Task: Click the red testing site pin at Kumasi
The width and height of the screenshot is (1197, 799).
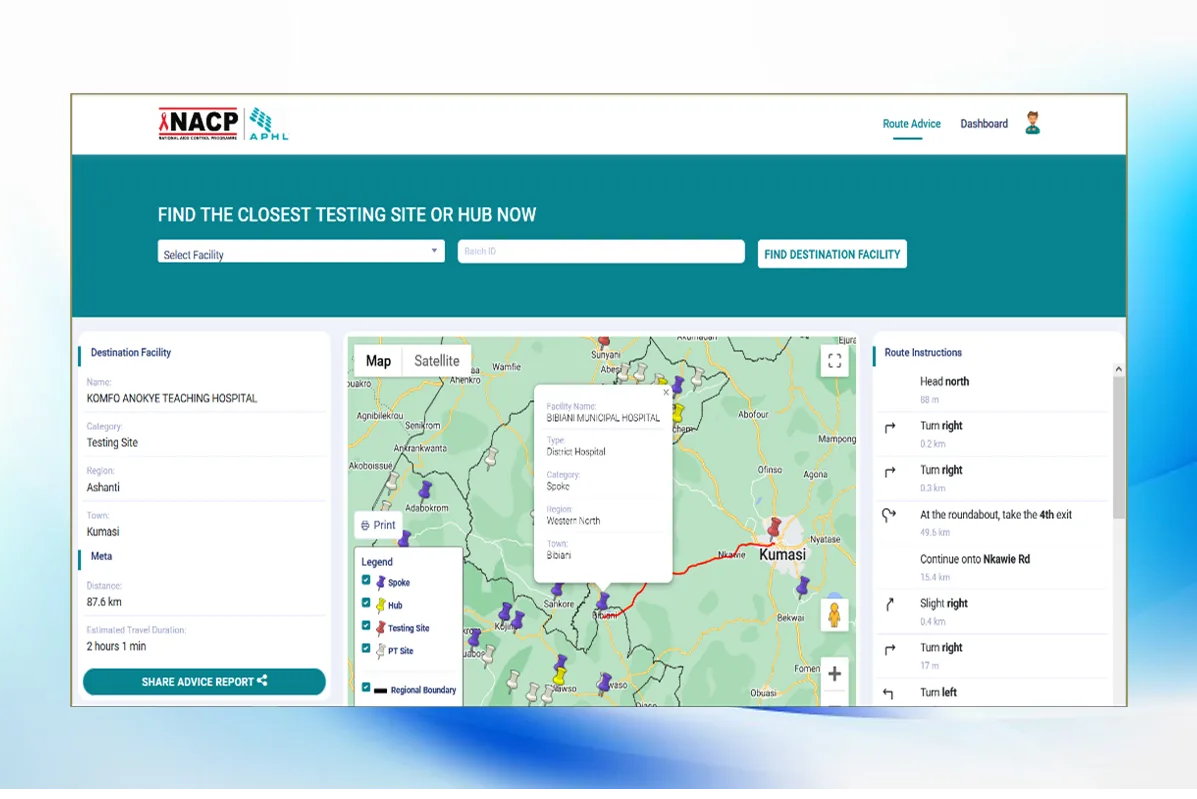Action: (x=774, y=527)
